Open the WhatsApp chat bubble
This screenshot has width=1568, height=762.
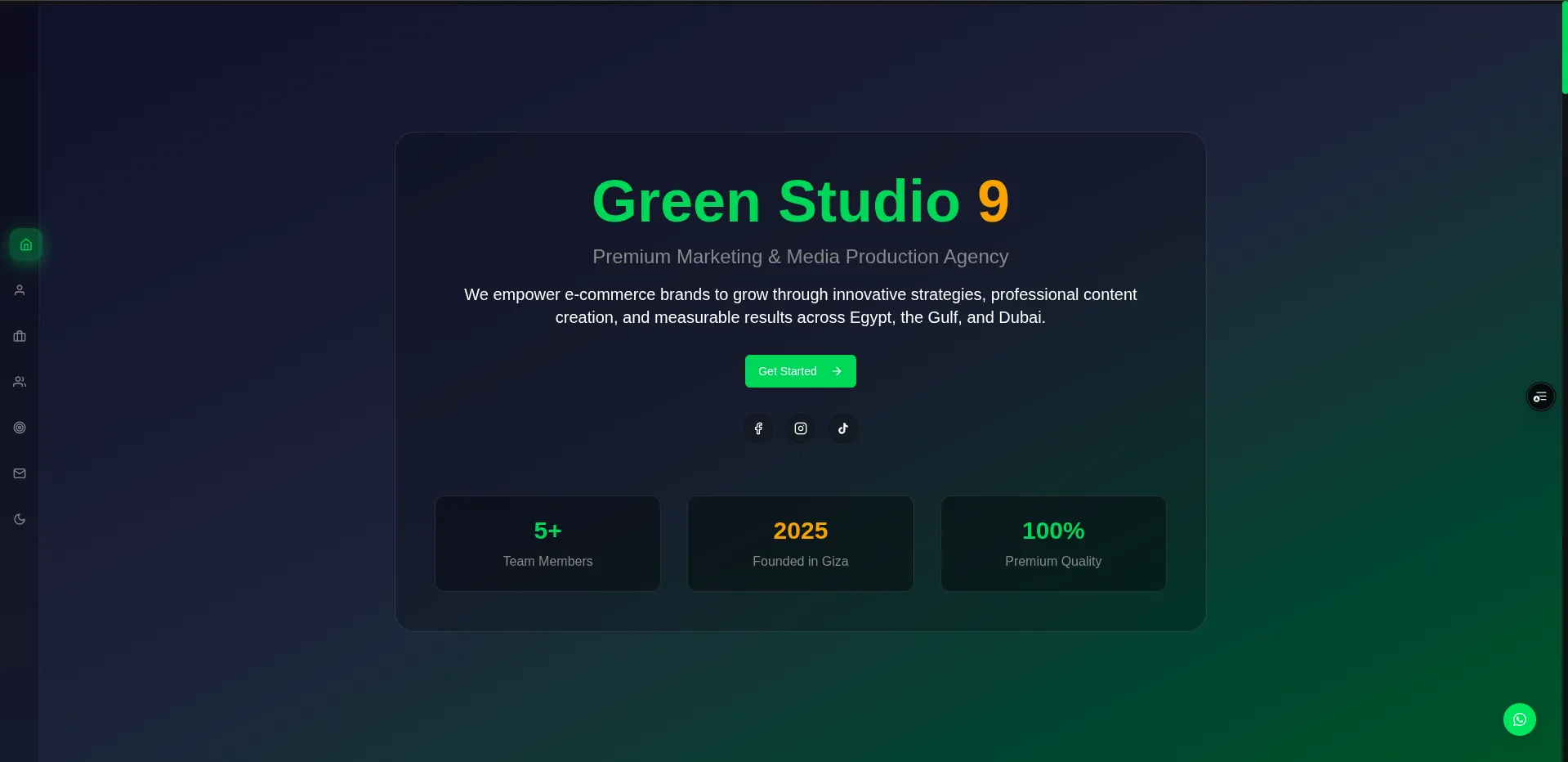pyautogui.click(x=1520, y=719)
